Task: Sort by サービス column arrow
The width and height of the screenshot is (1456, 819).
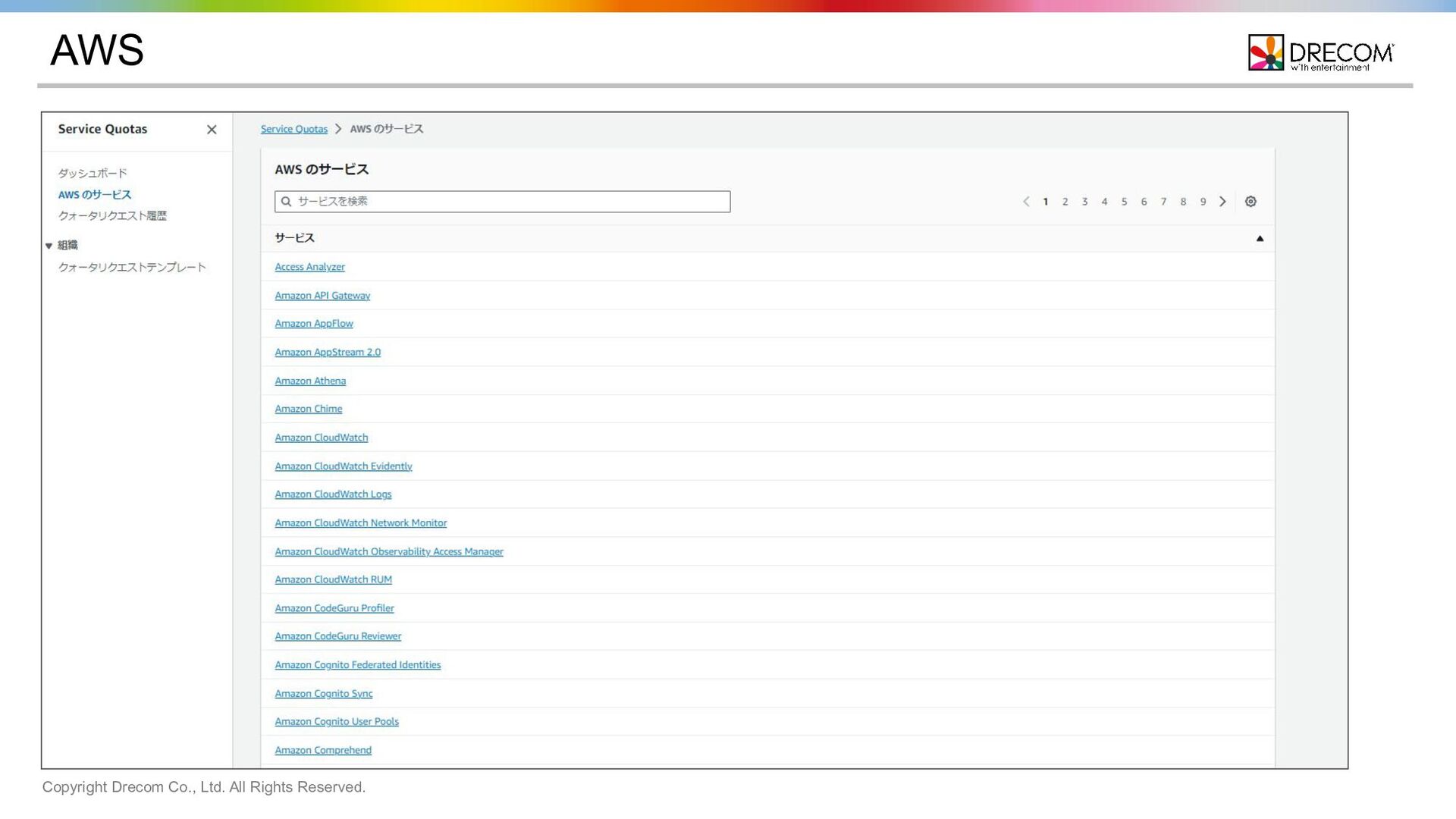Action: pyautogui.click(x=1260, y=238)
